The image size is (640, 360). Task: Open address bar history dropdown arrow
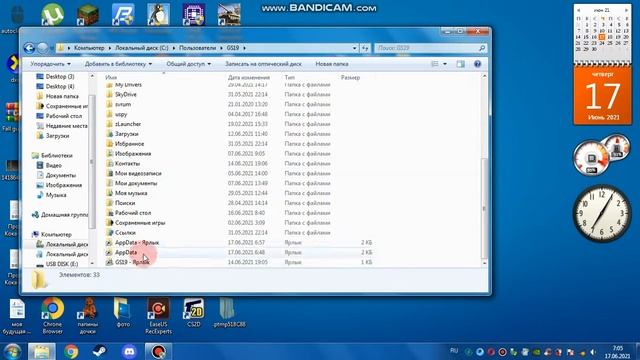(x=354, y=48)
